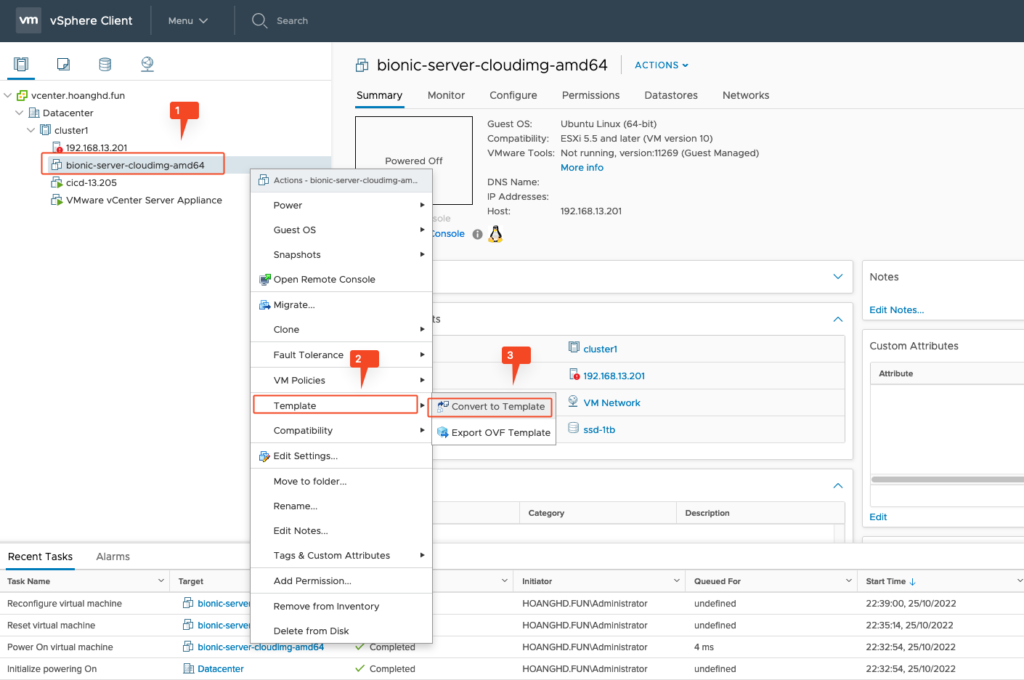This screenshot has height=680, width=1024.
Task: Click the VM icon beside the page title
Action: coord(362,65)
